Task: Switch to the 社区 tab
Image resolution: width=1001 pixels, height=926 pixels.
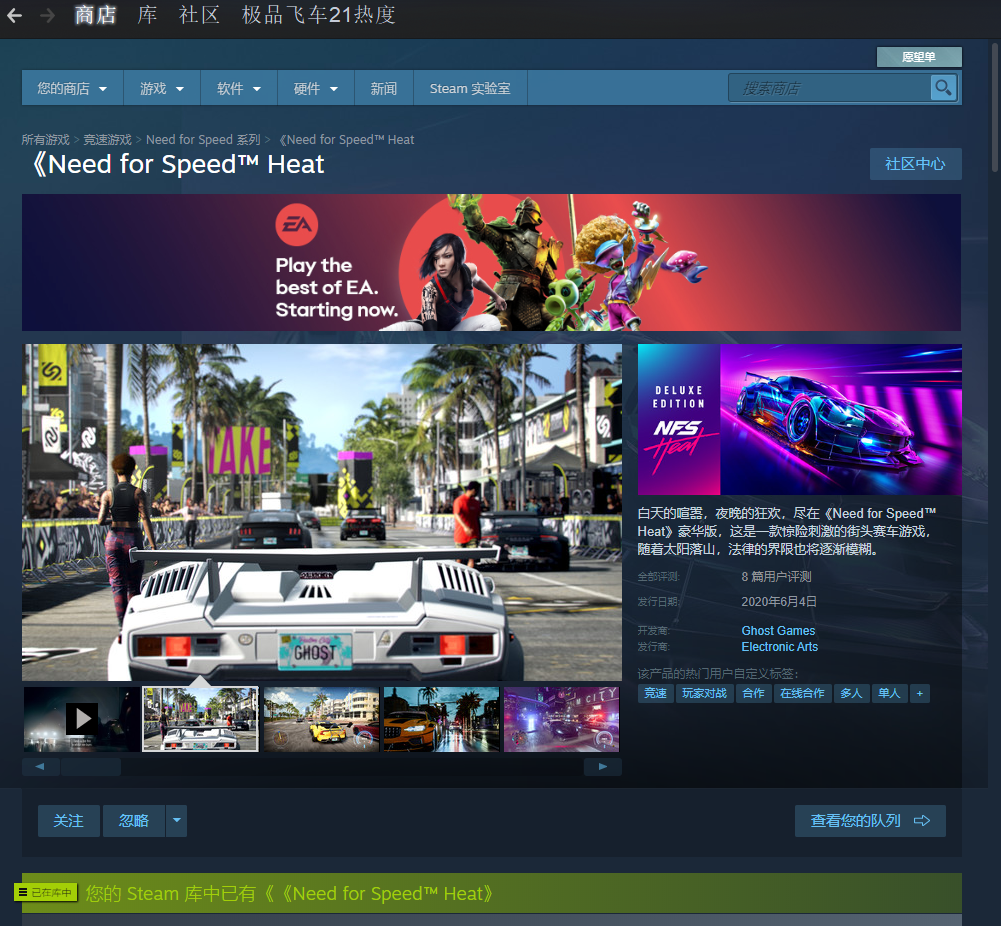Action: [199, 15]
